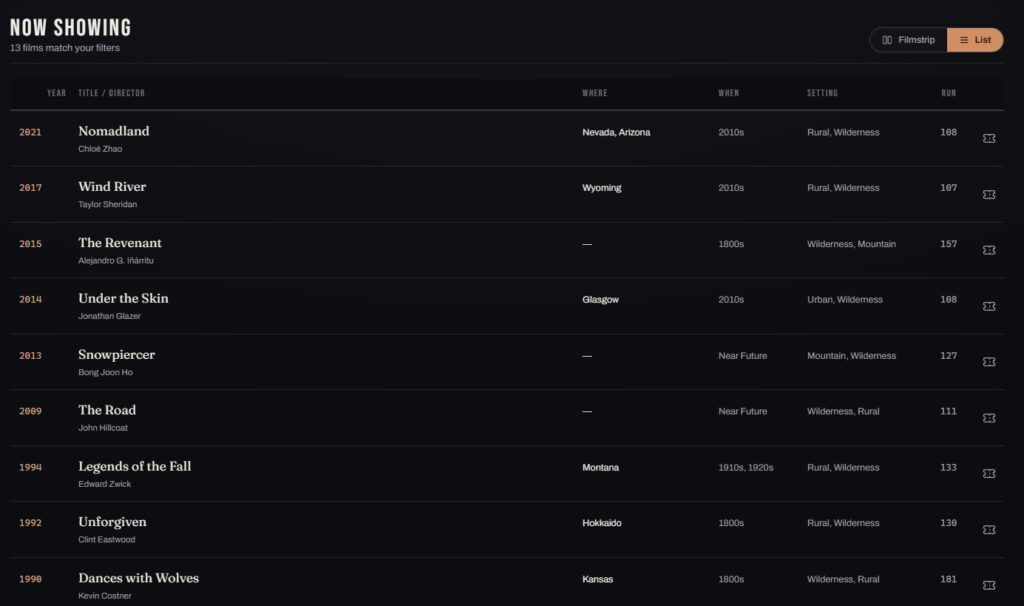Click the ticket icon for Legends of the Fall

click(989, 473)
